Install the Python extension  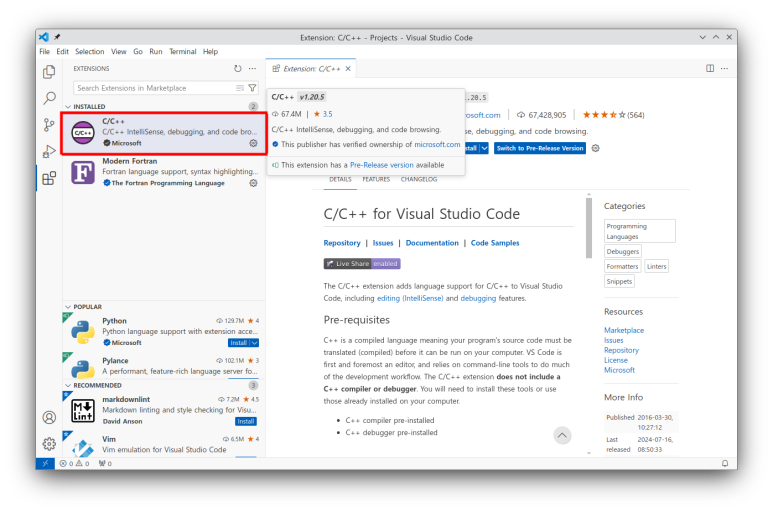point(239,343)
